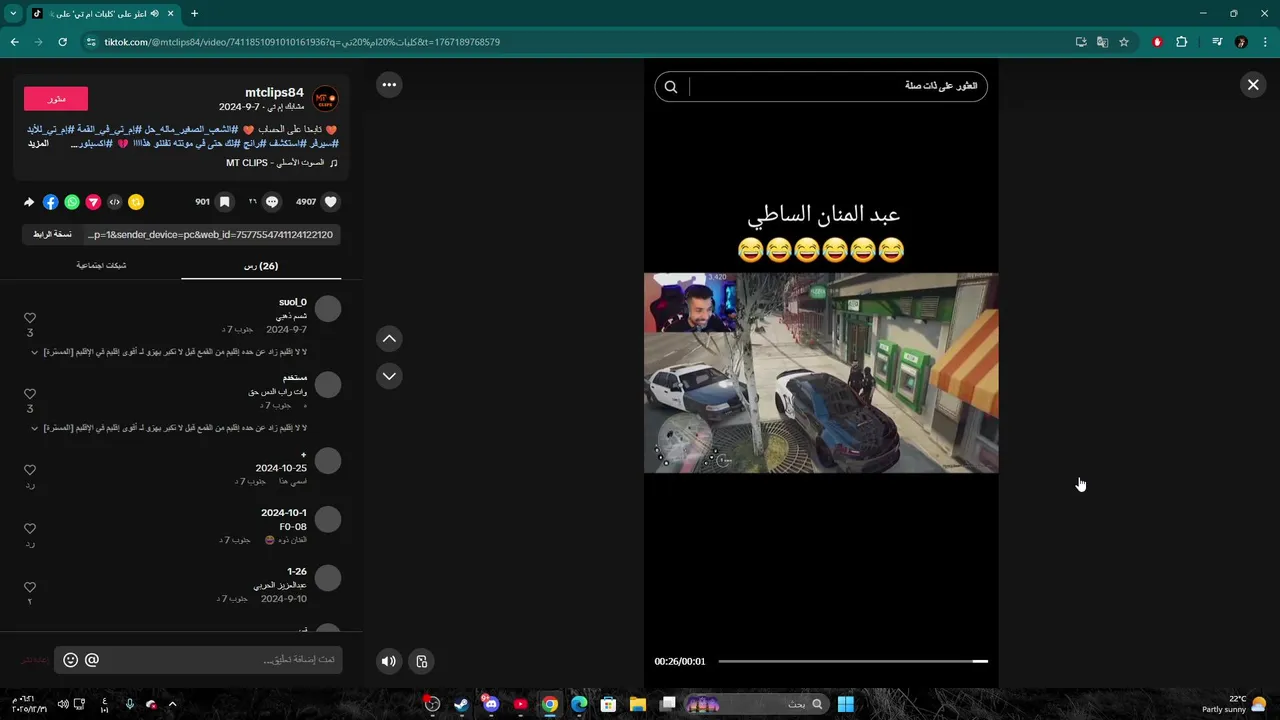This screenshot has width=1280, height=720.
Task: Open the Windows Start button
Action: click(846, 704)
